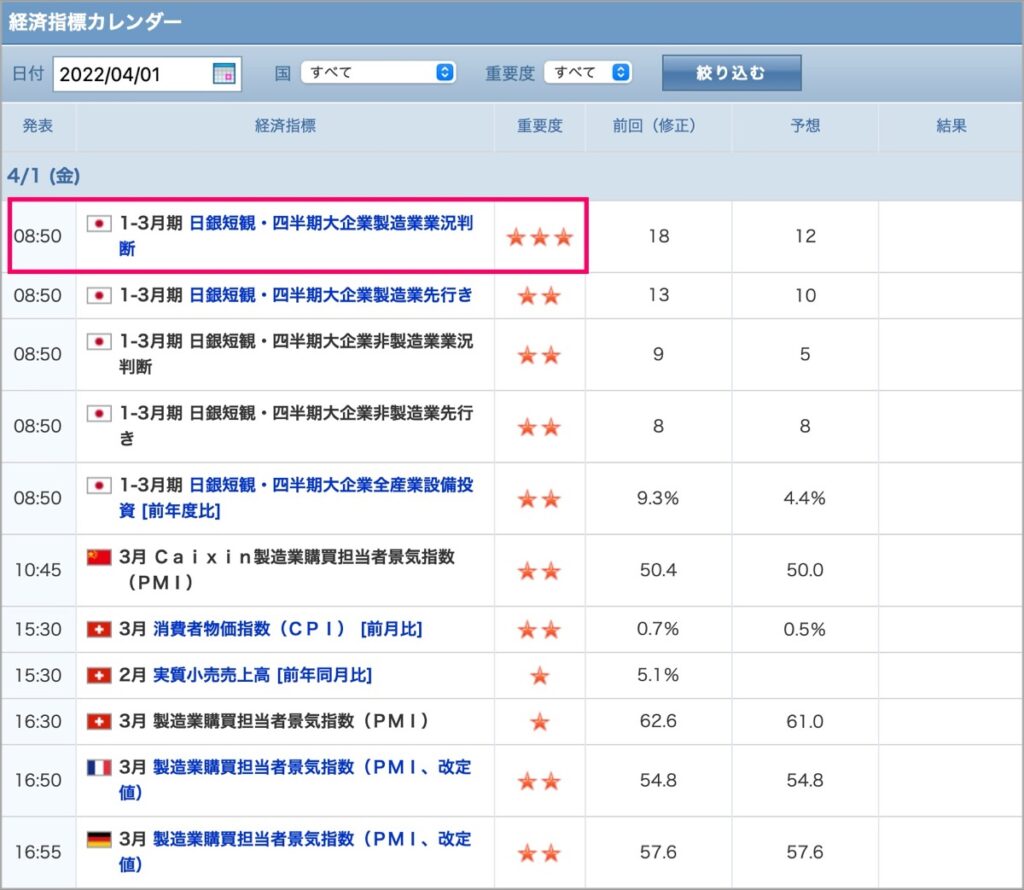Open the 実質小売売上高 [前年同月比] link
Image resolution: width=1024 pixels, height=890 pixels.
click(263, 675)
